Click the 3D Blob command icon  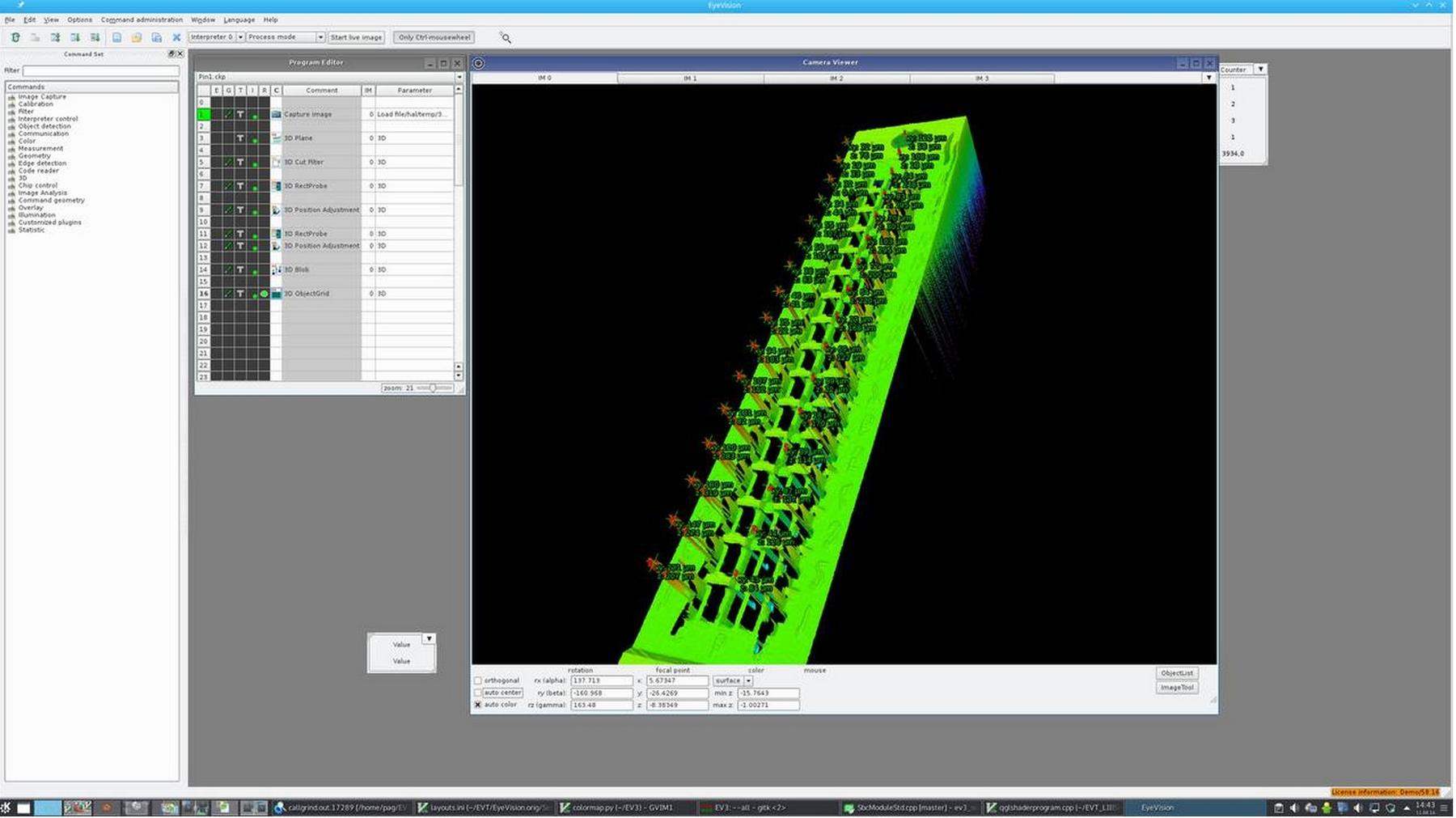coord(276,269)
